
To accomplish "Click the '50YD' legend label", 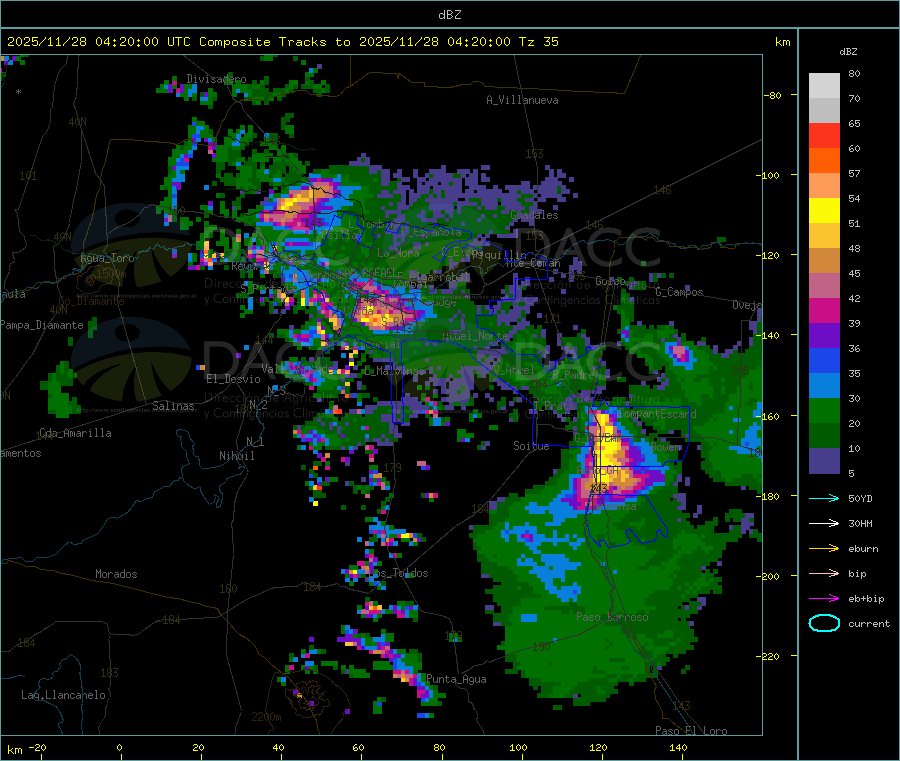I will pos(860,498).
